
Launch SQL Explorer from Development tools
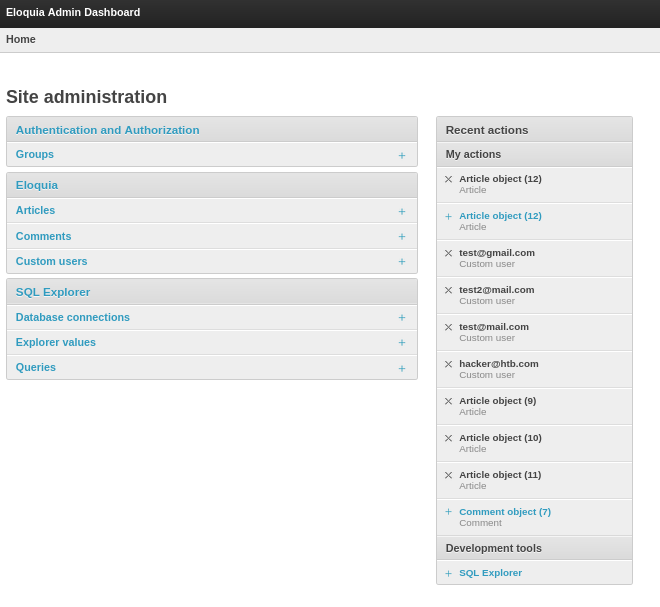[490, 573]
